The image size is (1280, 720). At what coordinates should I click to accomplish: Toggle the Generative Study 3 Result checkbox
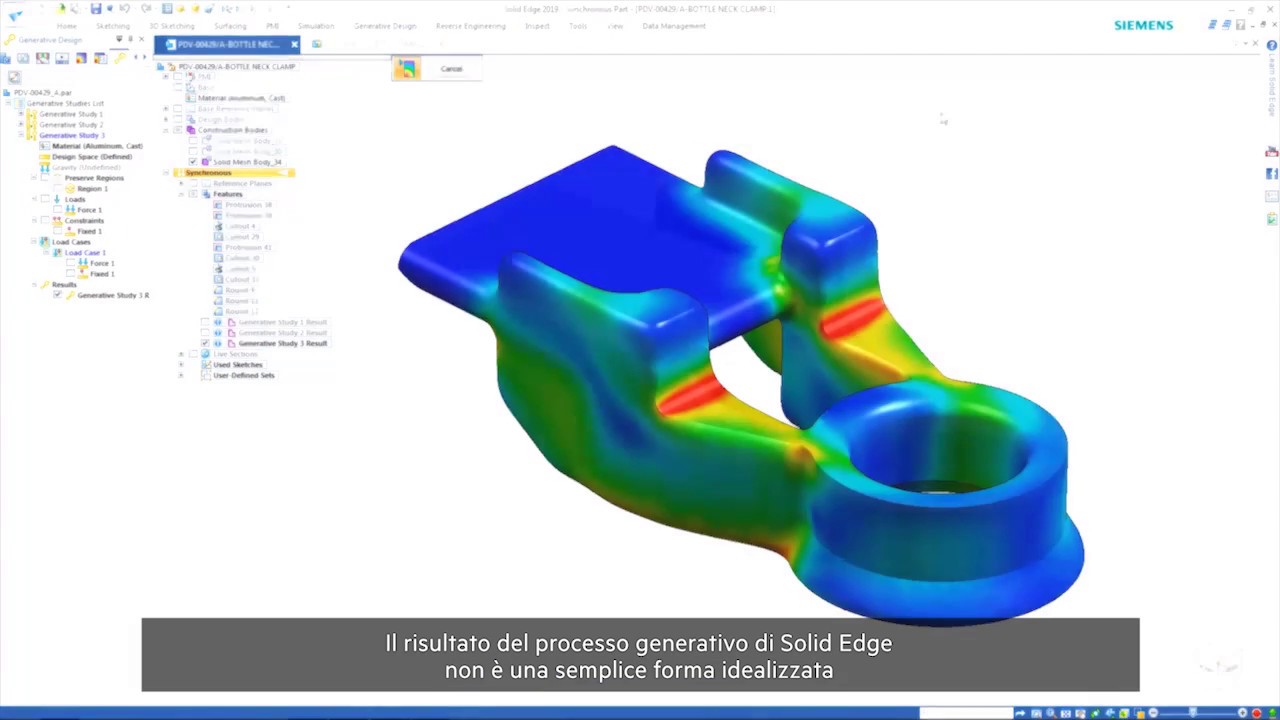coord(206,343)
